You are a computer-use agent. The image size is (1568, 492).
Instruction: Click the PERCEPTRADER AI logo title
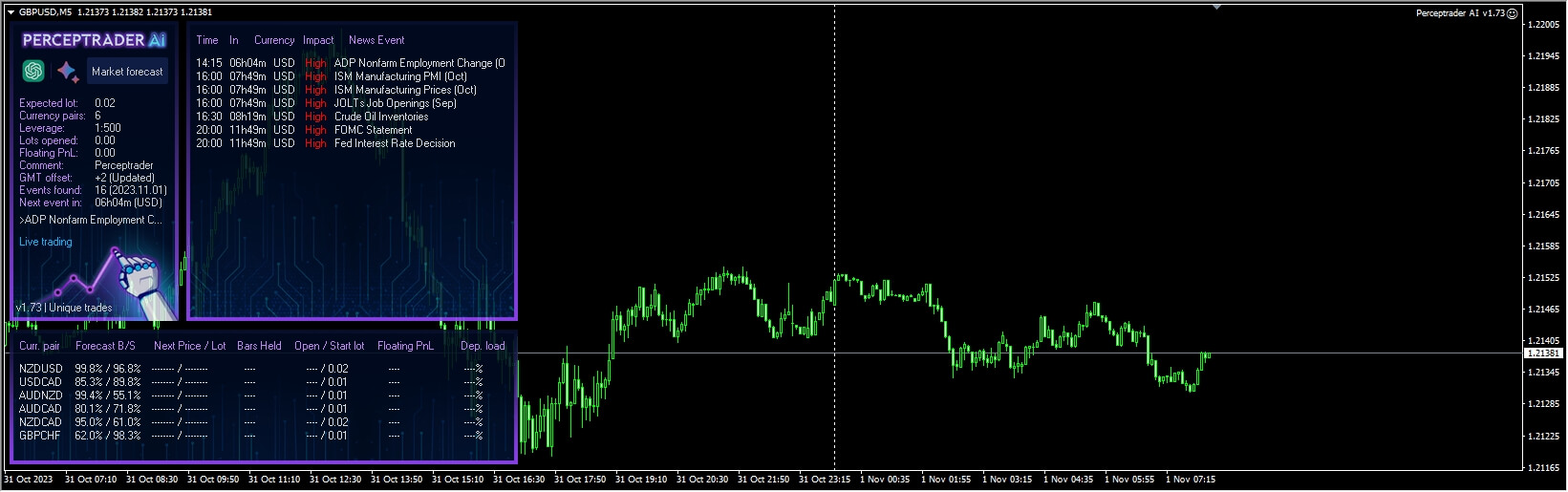pos(94,40)
